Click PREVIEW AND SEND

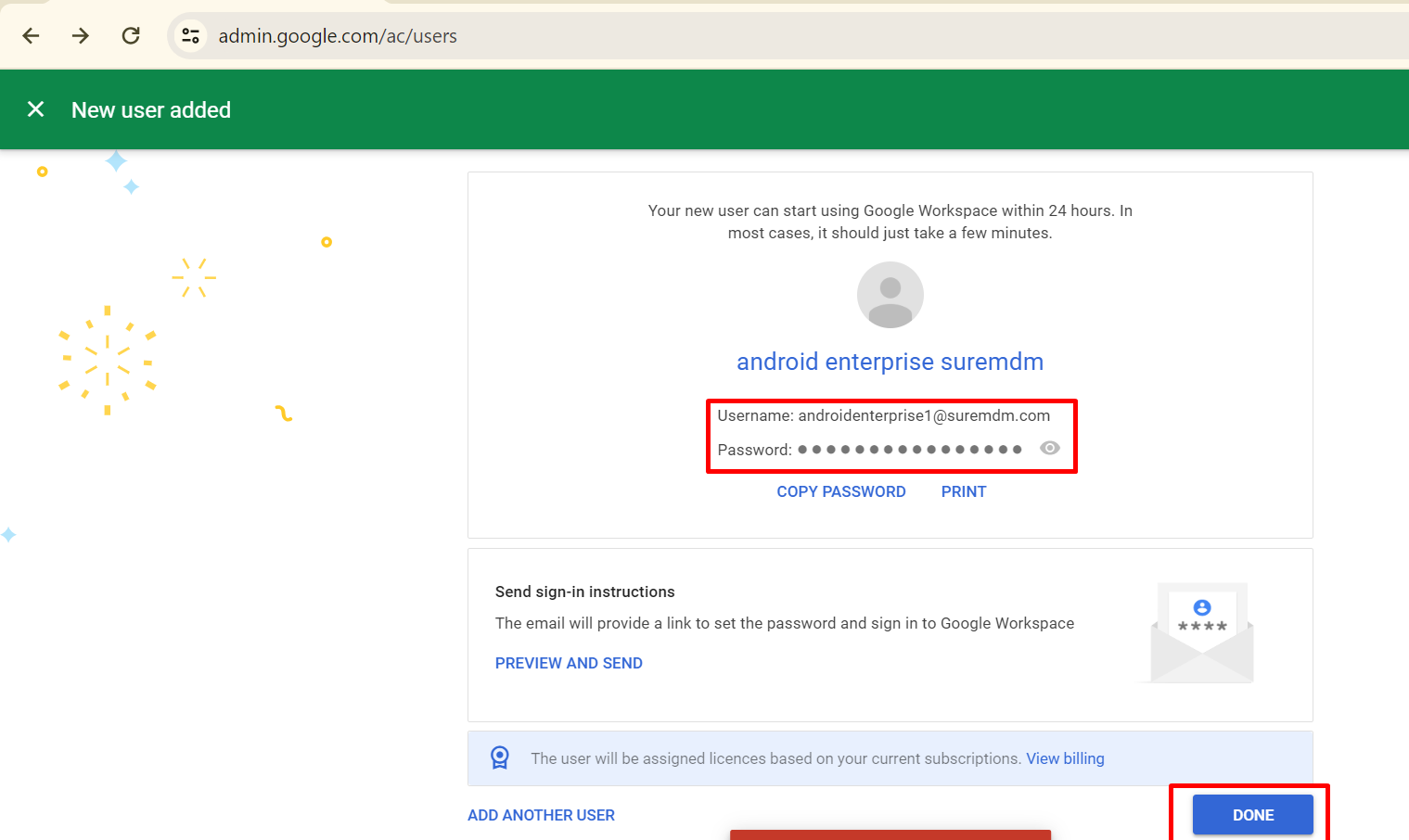coord(569,663)
